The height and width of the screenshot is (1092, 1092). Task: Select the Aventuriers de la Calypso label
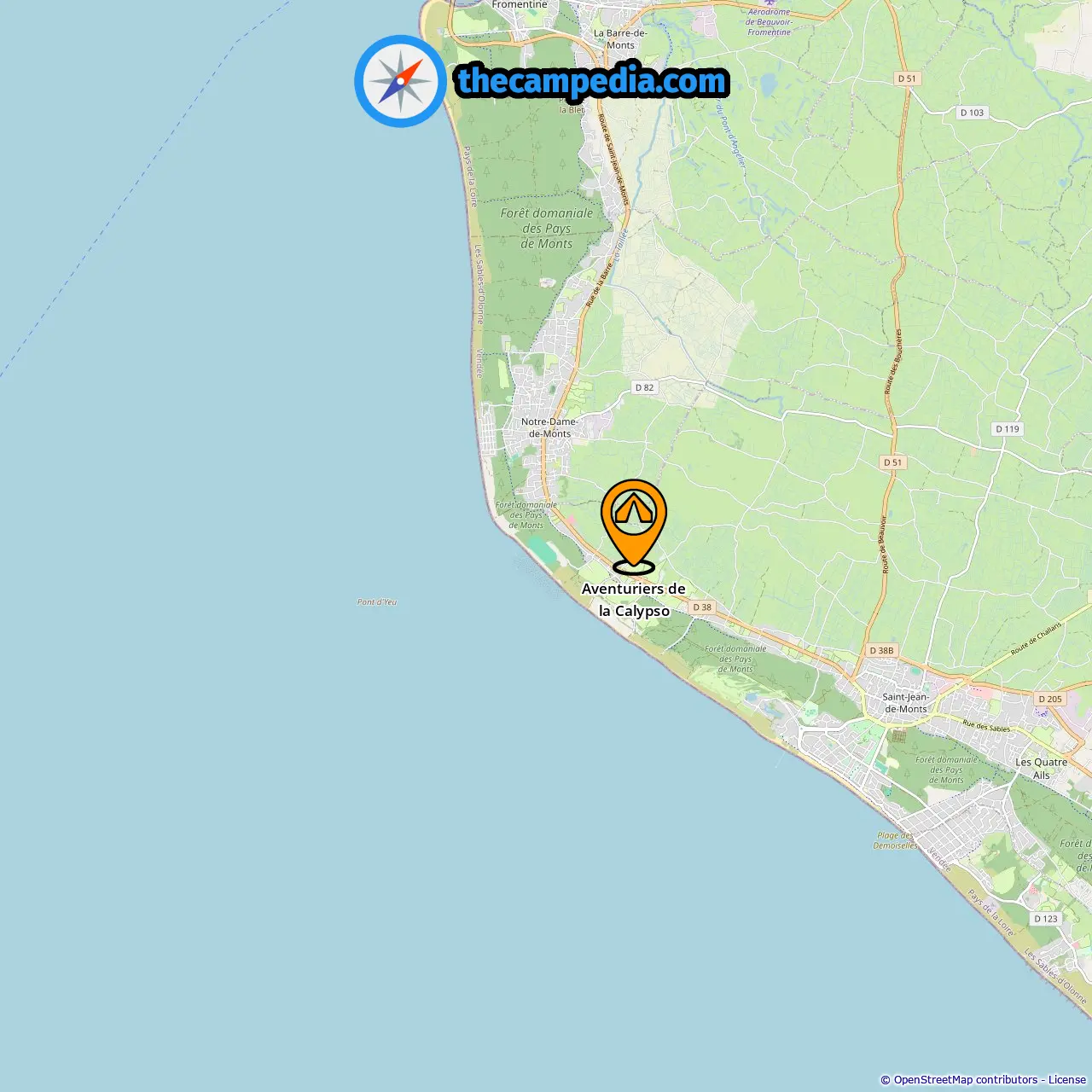pos(634,600)
